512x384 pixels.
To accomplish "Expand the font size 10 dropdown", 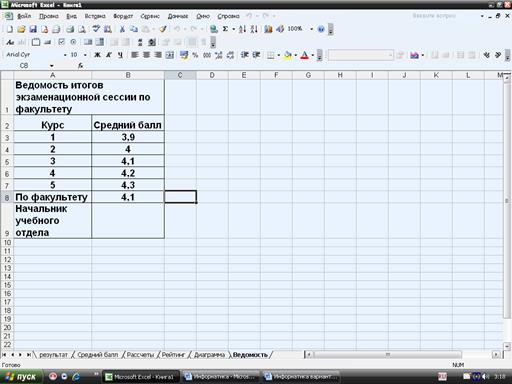I will (x=85, y=55).
